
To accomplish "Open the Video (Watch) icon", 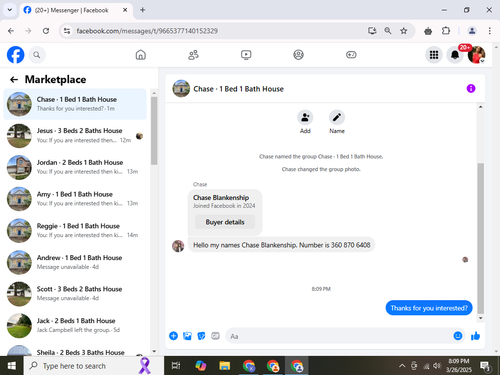I will pyautogui.click(x=246, y=55).
